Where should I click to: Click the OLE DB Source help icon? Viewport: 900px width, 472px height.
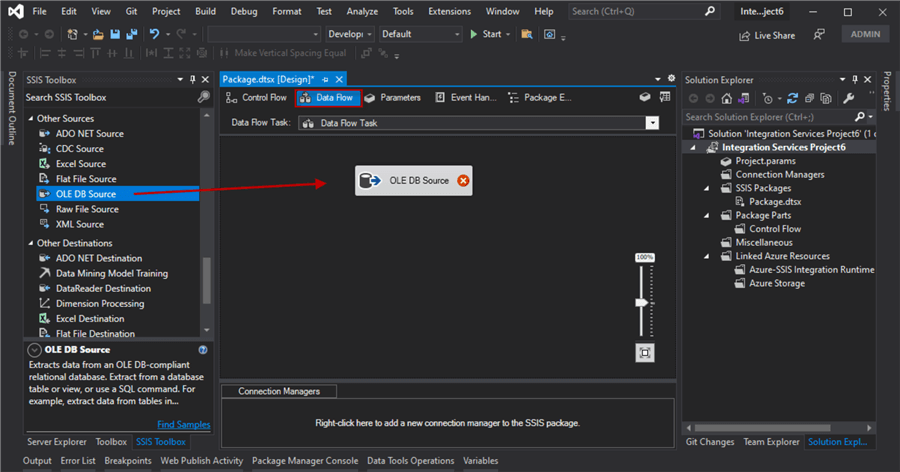[x=203, y=350]
